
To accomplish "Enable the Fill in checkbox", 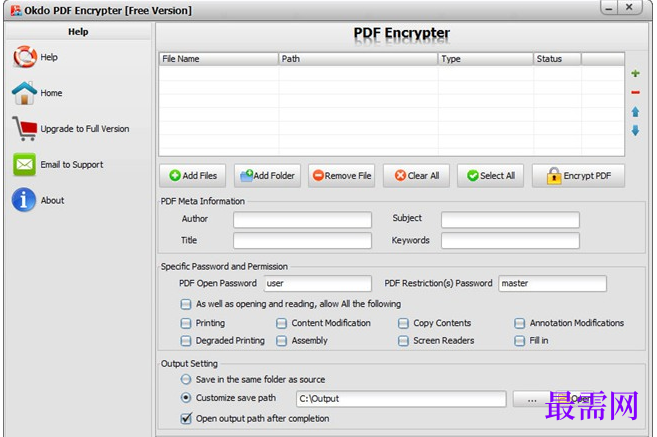I will [520, 341].
